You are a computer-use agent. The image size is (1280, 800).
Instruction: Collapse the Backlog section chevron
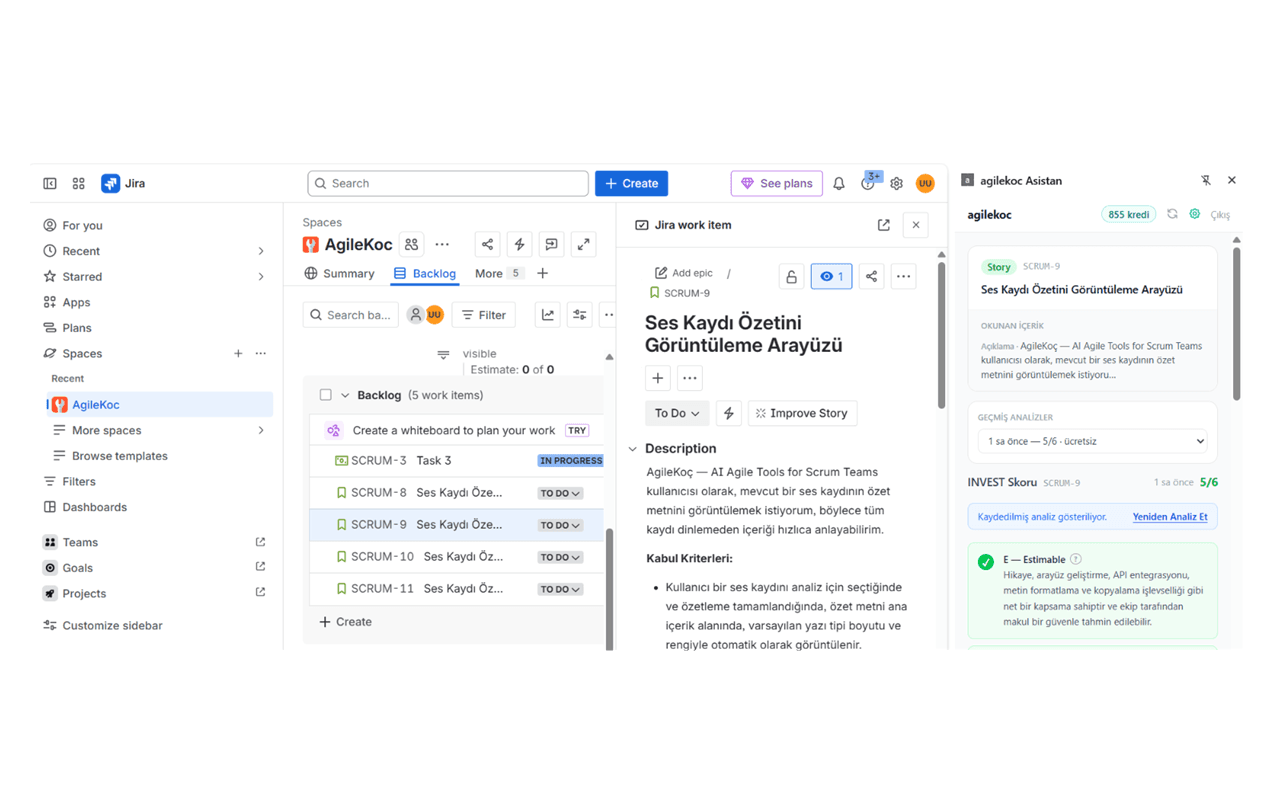pos(345,395)
